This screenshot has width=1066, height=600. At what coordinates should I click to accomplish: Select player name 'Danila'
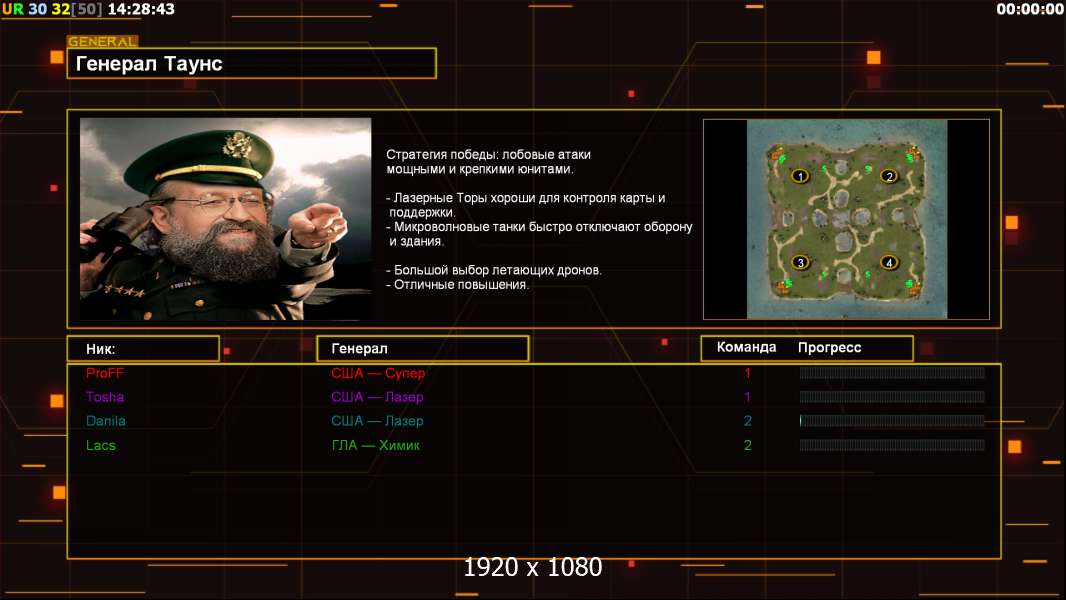click(105, 421)
